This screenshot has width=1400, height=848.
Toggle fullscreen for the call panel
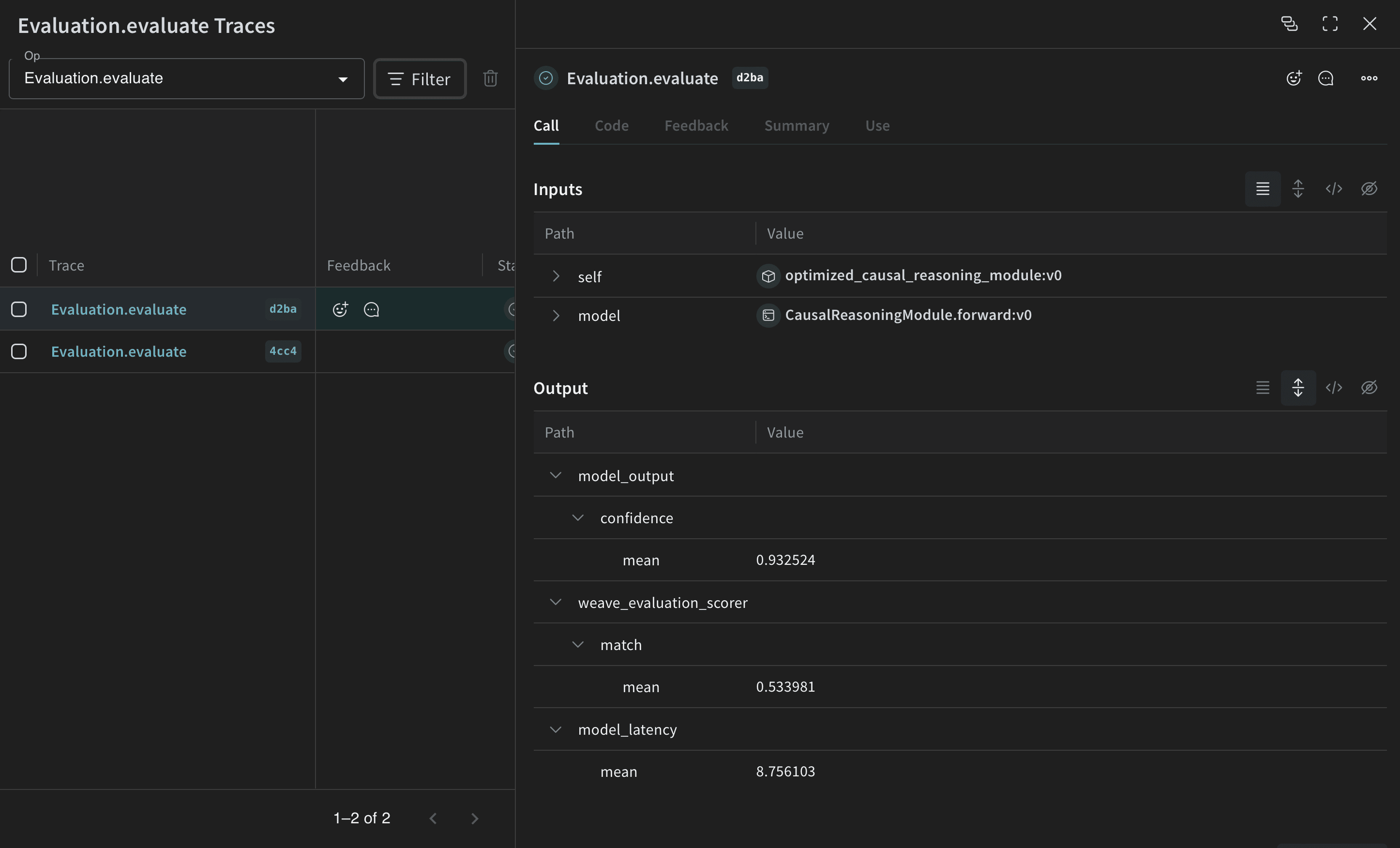pyautogui.click(x=1329, y=23)
